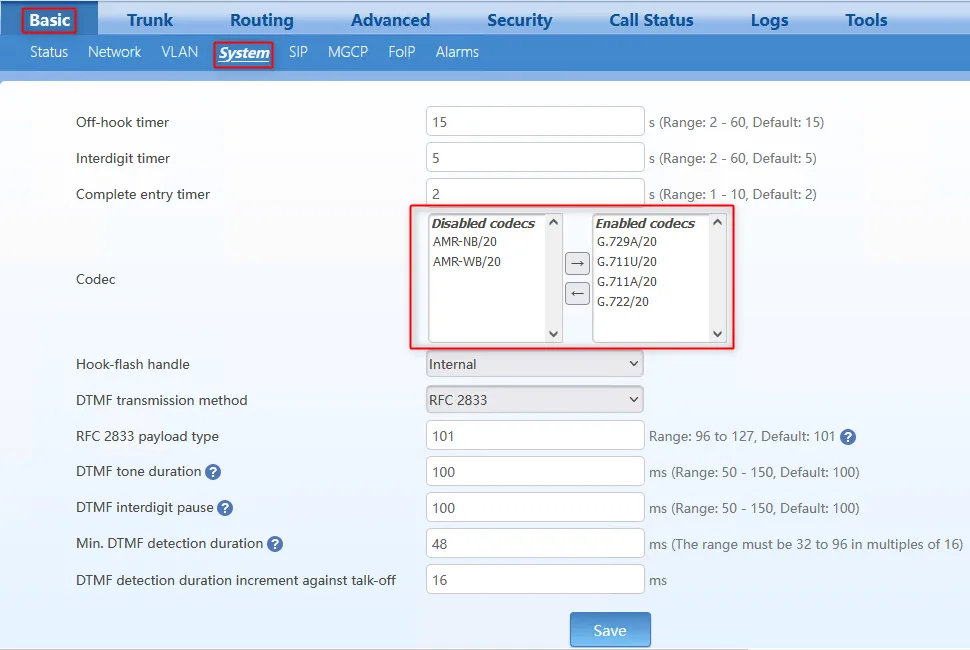Select G.722/20 in Enabled codecs
The width and height of the screenshot is (970, 650).
[623, 302]
